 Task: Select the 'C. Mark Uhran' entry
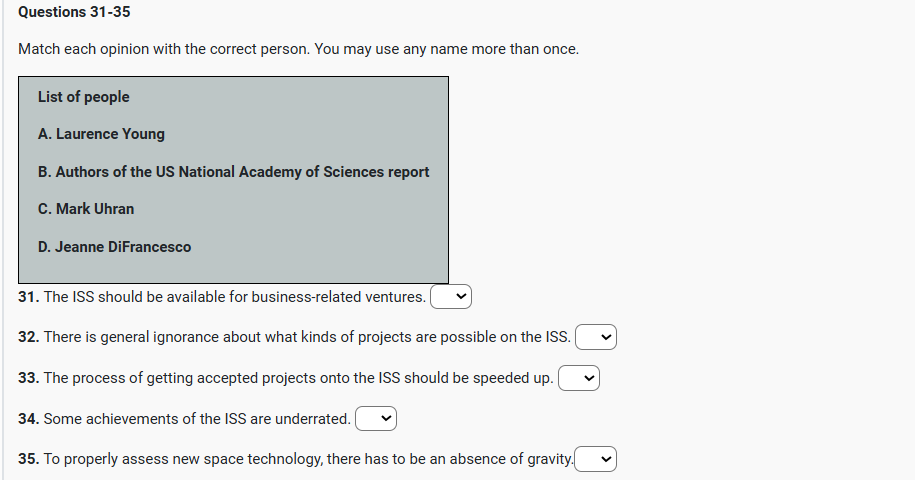(86, 209)
